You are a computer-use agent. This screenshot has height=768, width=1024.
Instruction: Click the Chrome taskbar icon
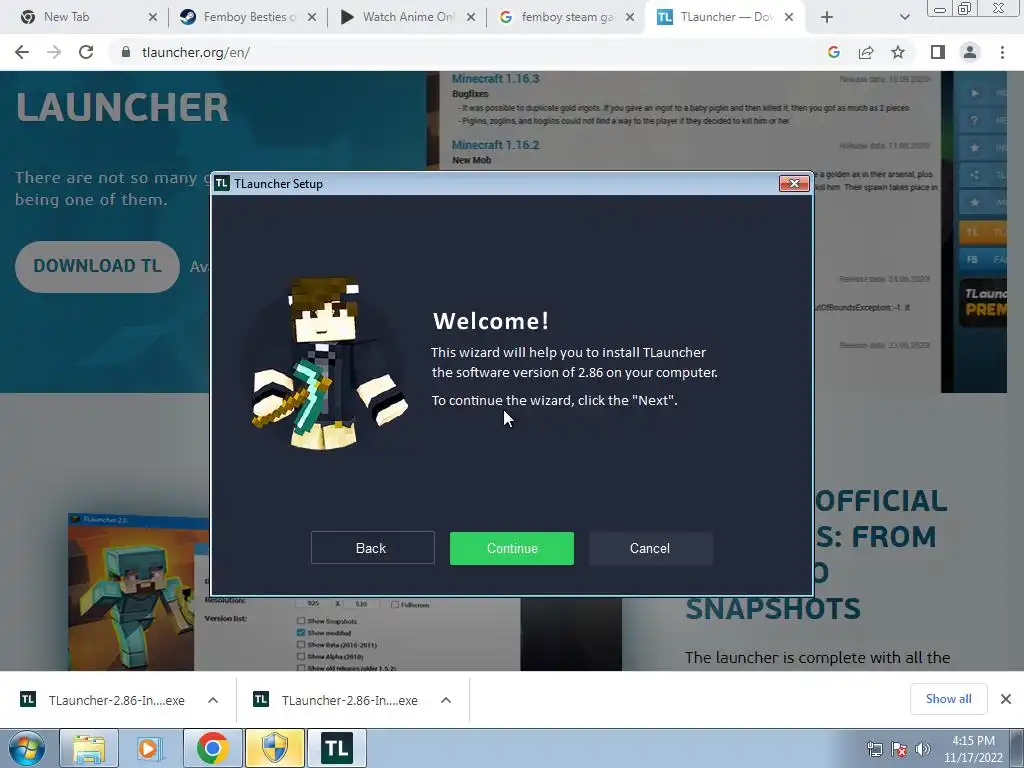(212, 748)
